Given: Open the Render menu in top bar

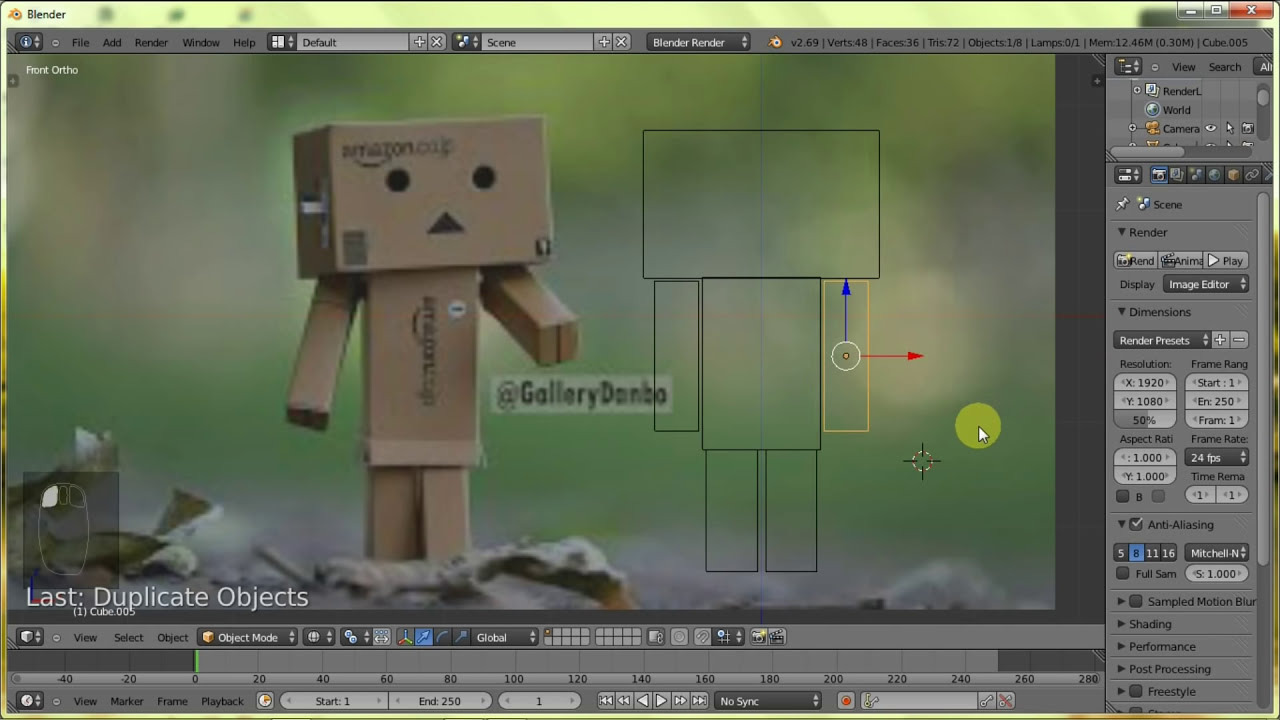Looking at the screenshot, I should tap(152, 42).
